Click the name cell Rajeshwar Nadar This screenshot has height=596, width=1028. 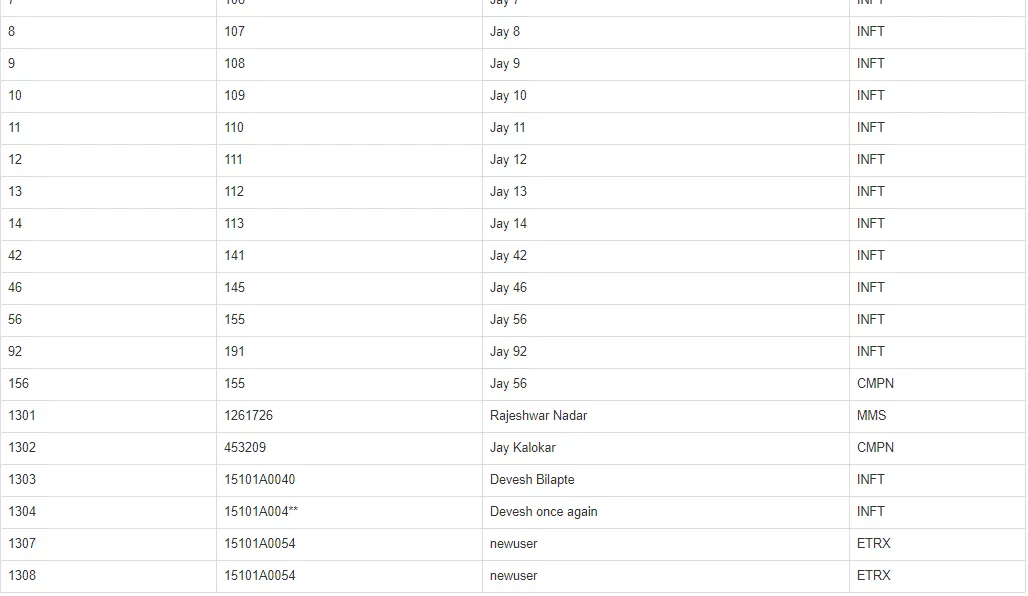(x=665, y=416)
